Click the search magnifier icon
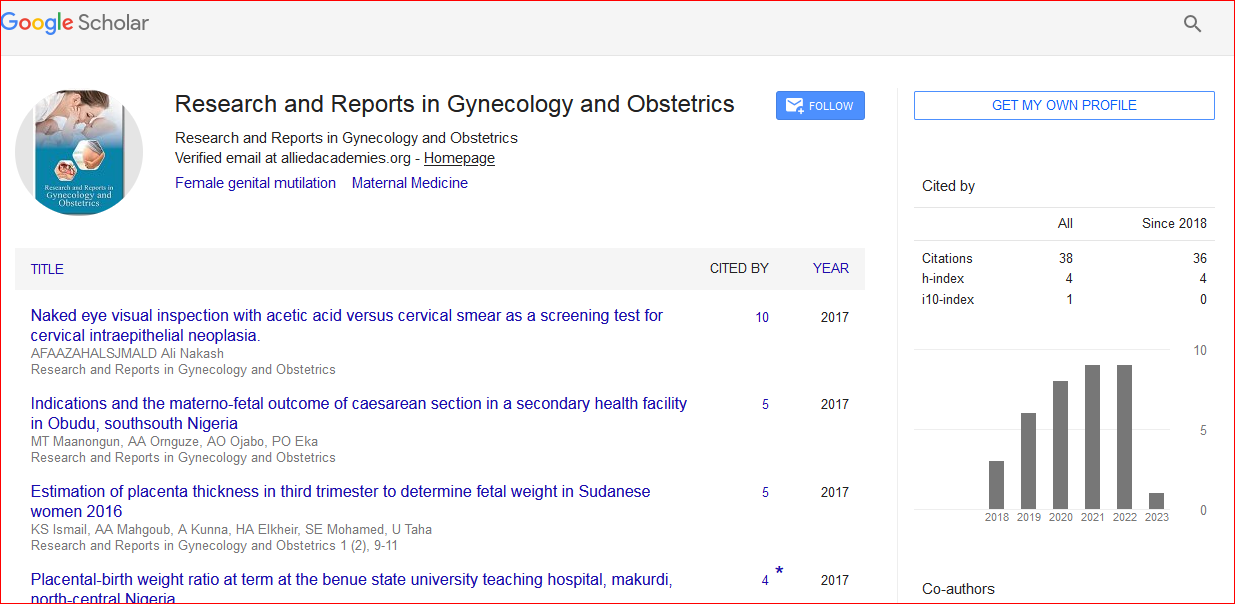1235x604 pixels. click(1192, 24)
